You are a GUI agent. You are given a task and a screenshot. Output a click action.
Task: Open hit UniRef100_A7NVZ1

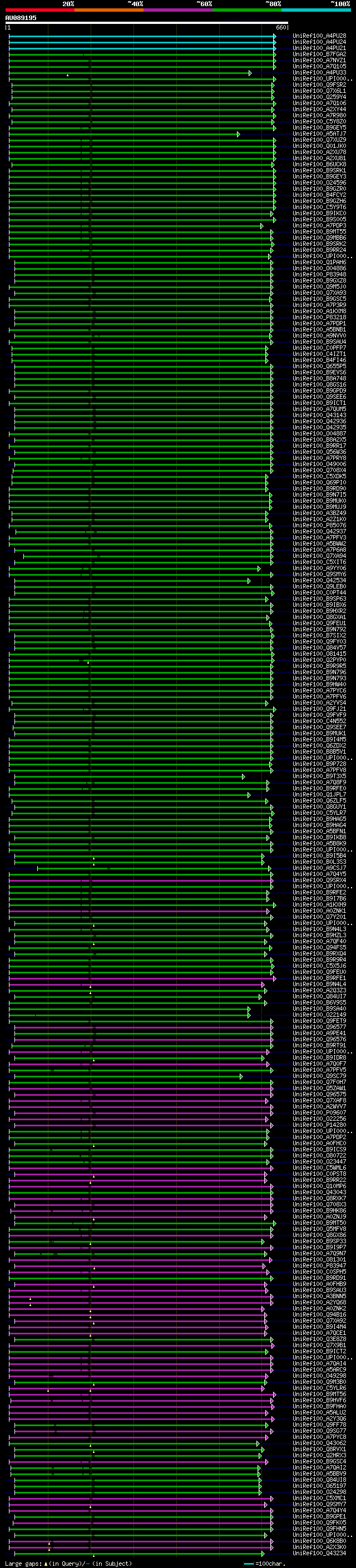tap(319, 60)
